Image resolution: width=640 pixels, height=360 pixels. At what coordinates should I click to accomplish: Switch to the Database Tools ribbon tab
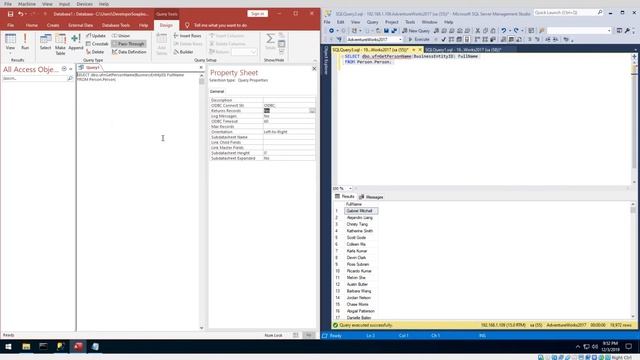pos(116,25)
